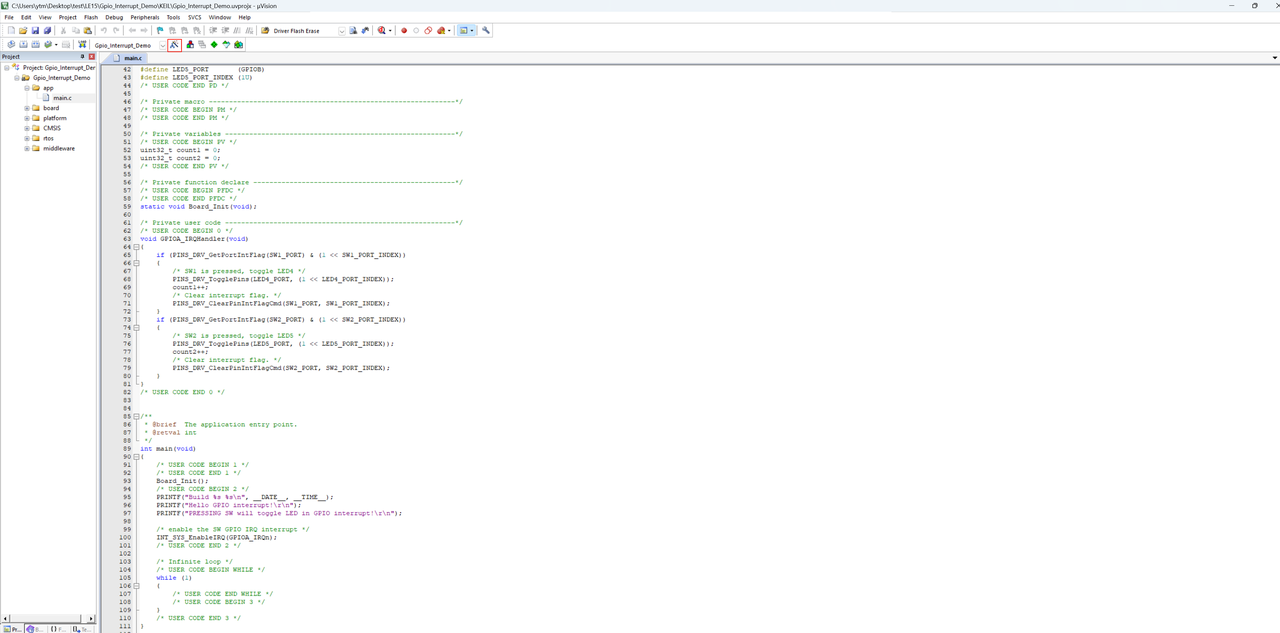Click the kill all breakpoints icon
Screen dimensions: 1280x633
click(441, 31)
